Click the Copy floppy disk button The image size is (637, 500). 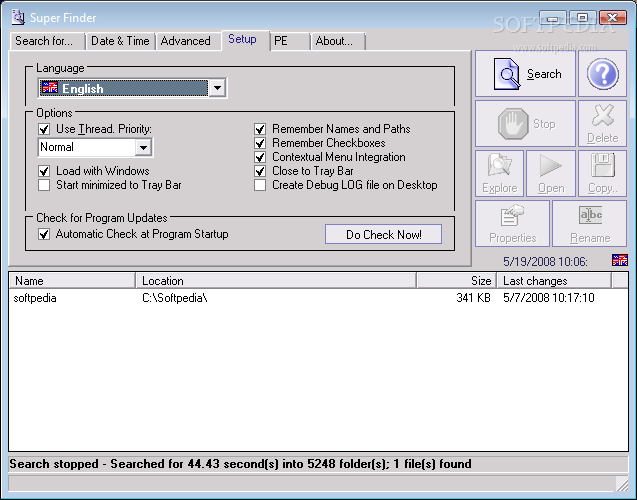602,173
